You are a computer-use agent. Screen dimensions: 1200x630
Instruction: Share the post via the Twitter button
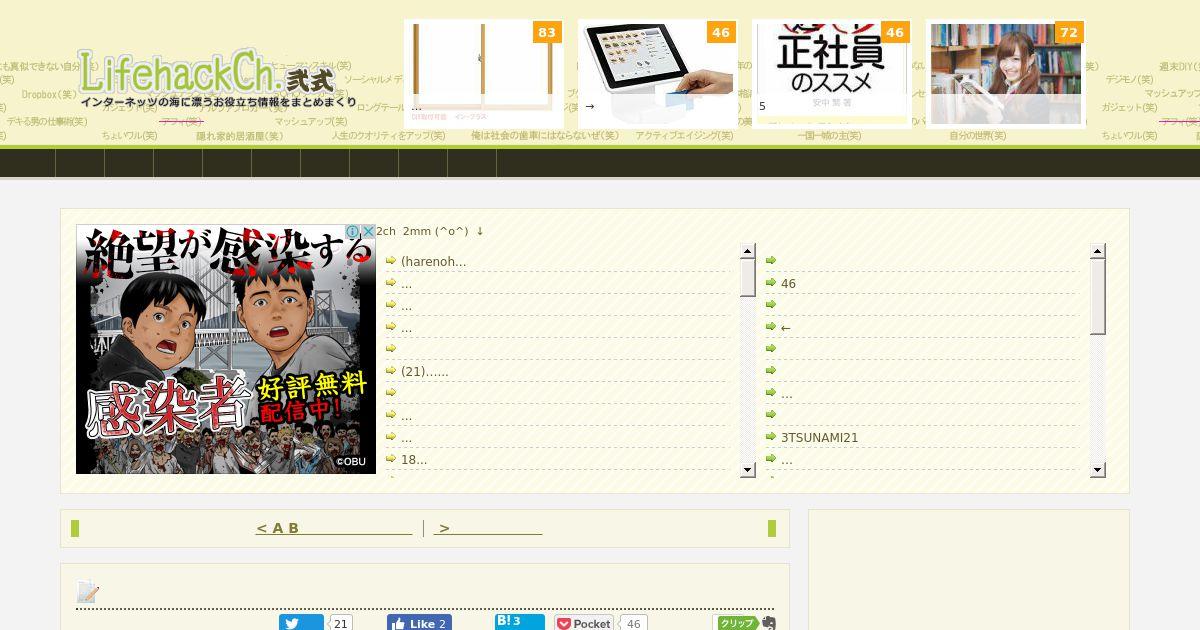[x=301, y=623]
